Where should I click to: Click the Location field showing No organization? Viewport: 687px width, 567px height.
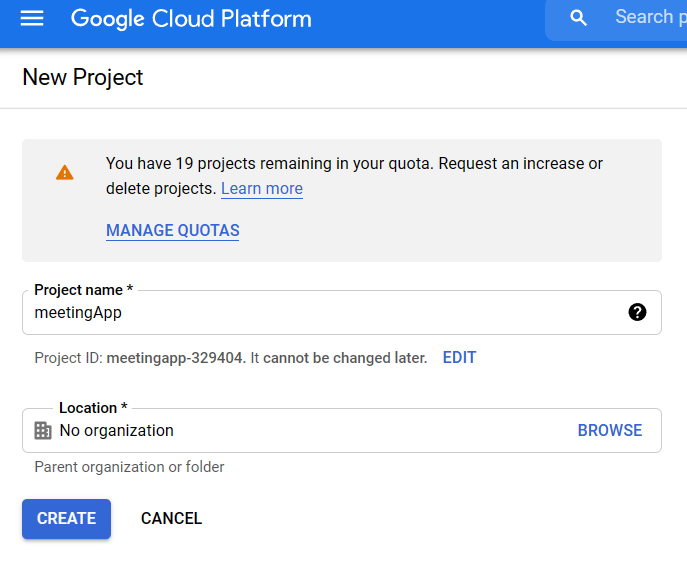[x=300, y=430]
